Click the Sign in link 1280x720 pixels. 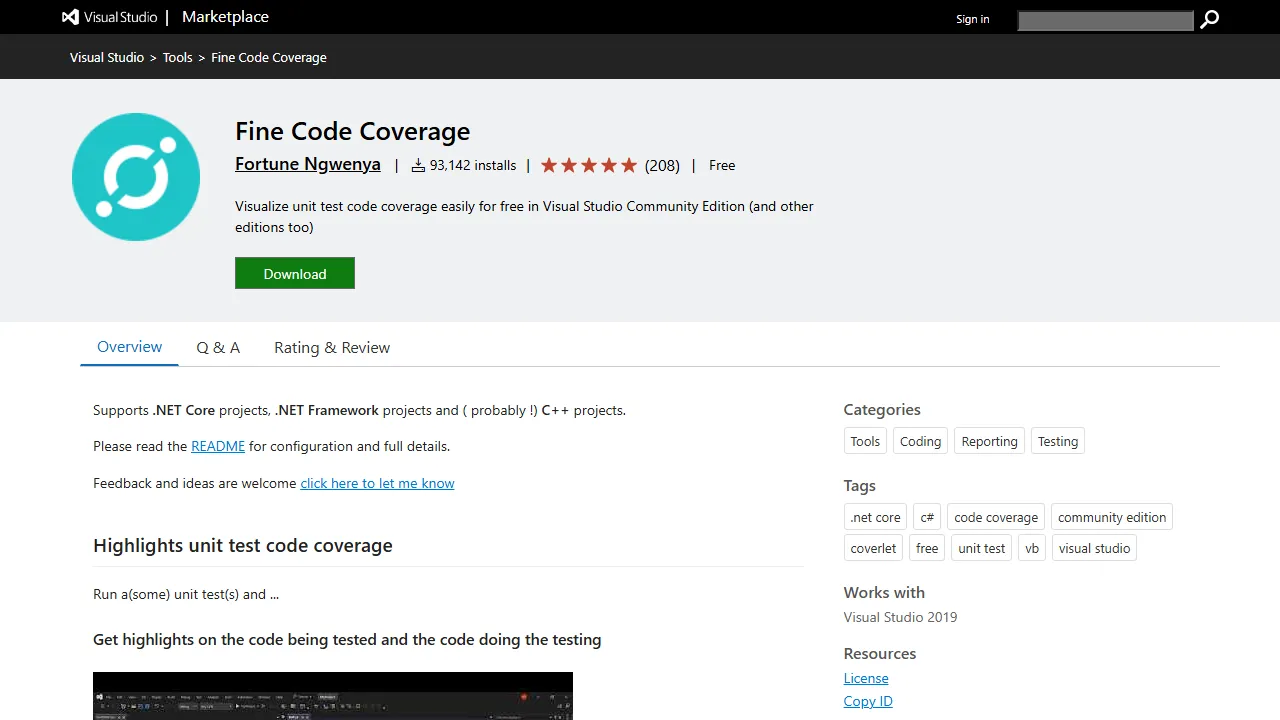click(x=972, y=19)
